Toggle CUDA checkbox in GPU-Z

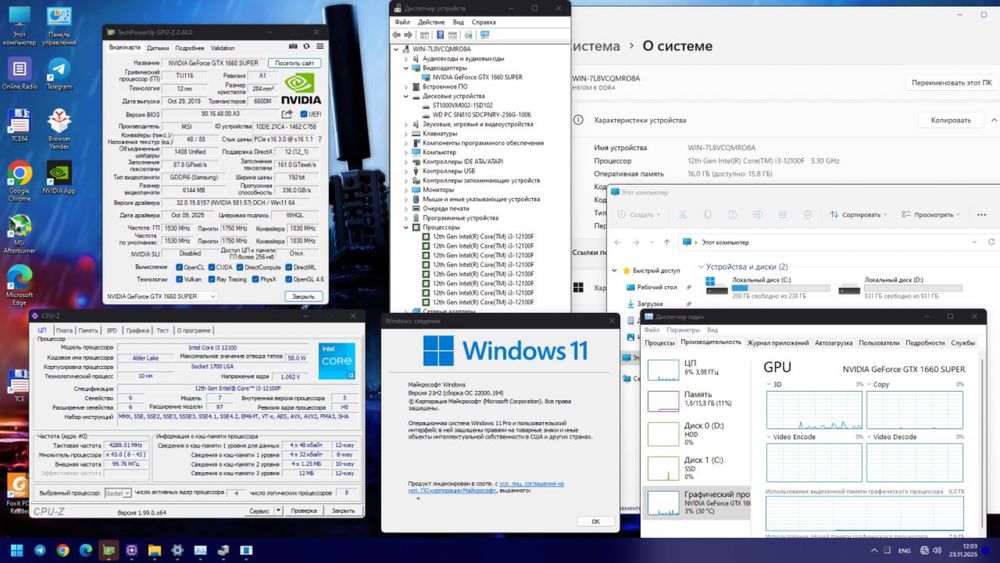(211, 267)
